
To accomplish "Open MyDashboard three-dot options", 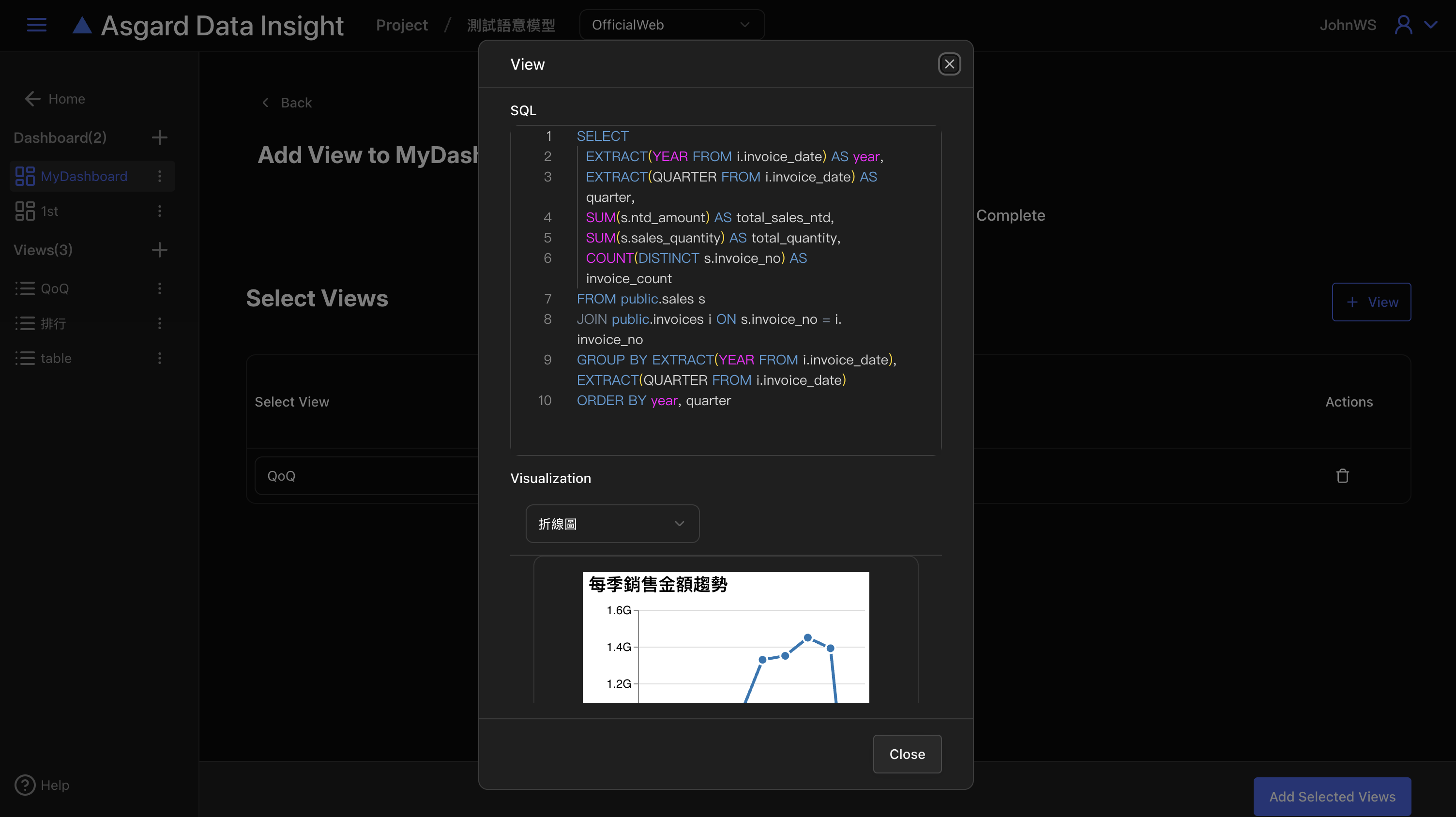I will pyautogui.click(x=159, y=176).
